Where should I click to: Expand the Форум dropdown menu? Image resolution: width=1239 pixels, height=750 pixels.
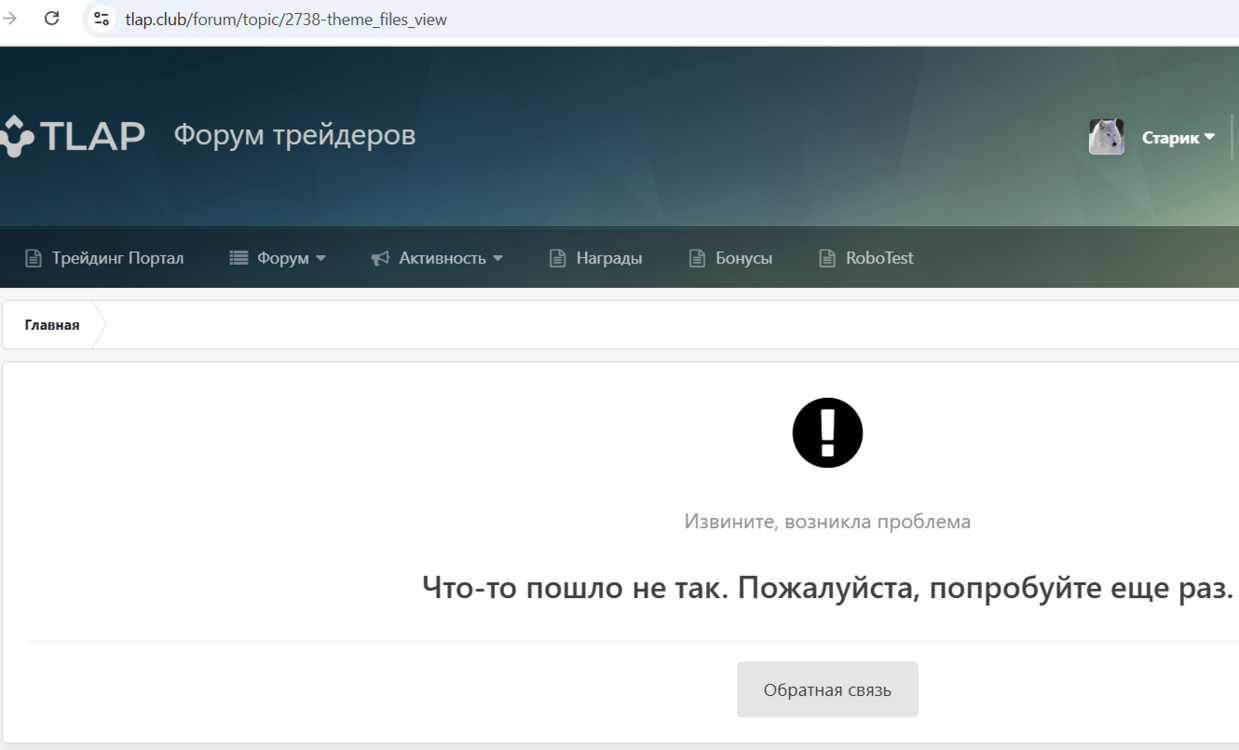click(278, 258)
